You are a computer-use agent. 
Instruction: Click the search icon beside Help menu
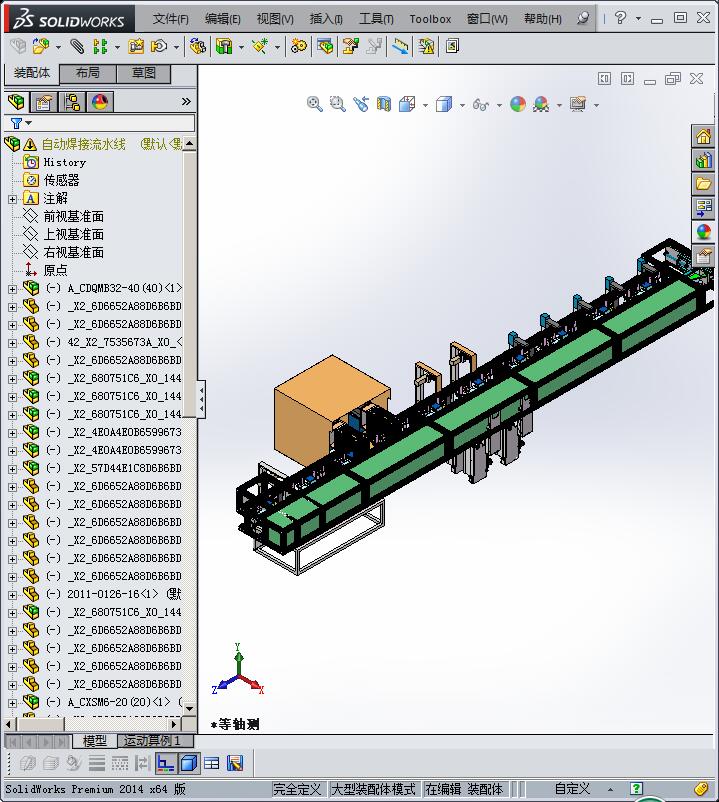(x=582, y=18)
